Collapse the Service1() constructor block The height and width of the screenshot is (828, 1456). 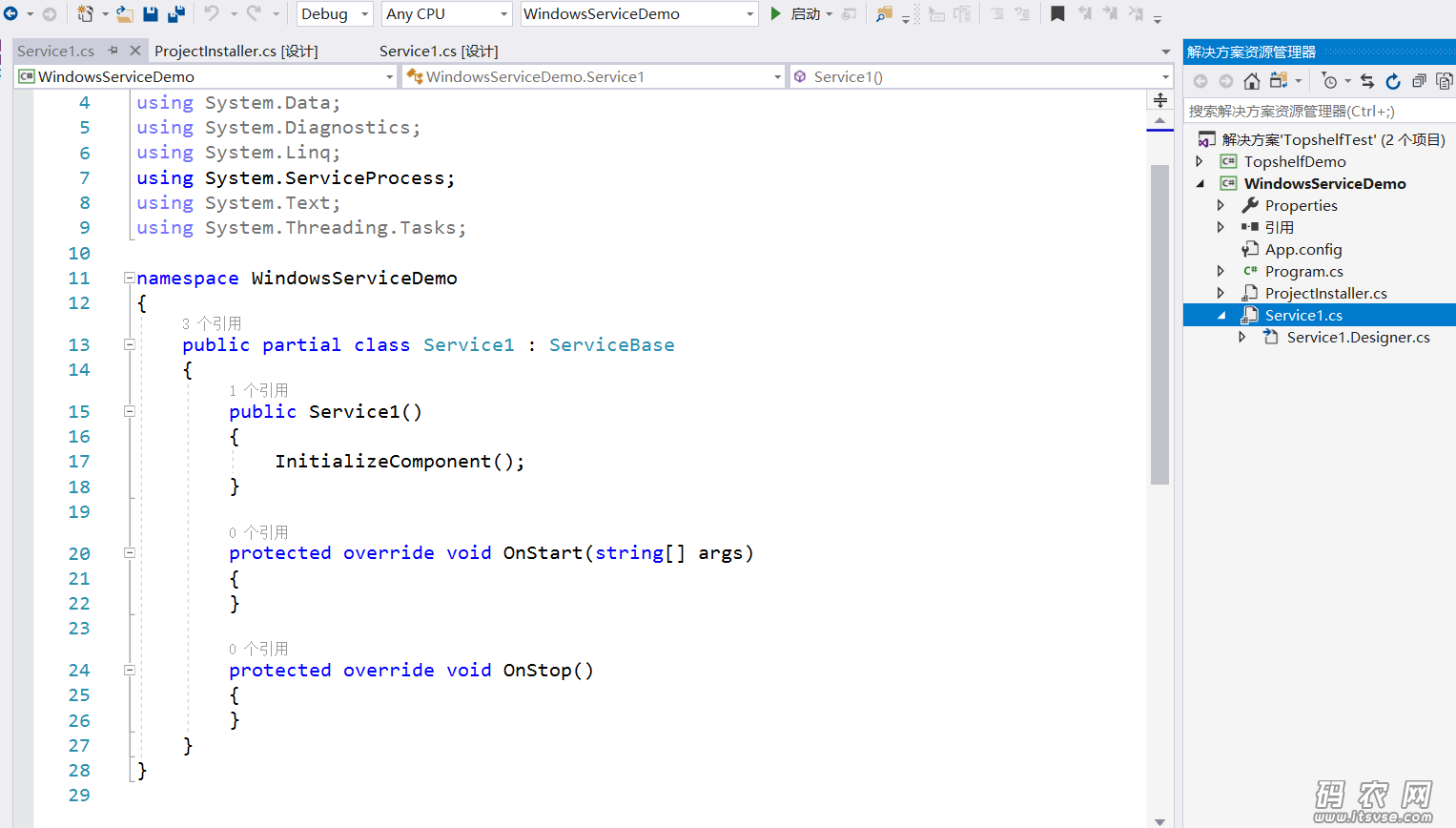(129, 411)
